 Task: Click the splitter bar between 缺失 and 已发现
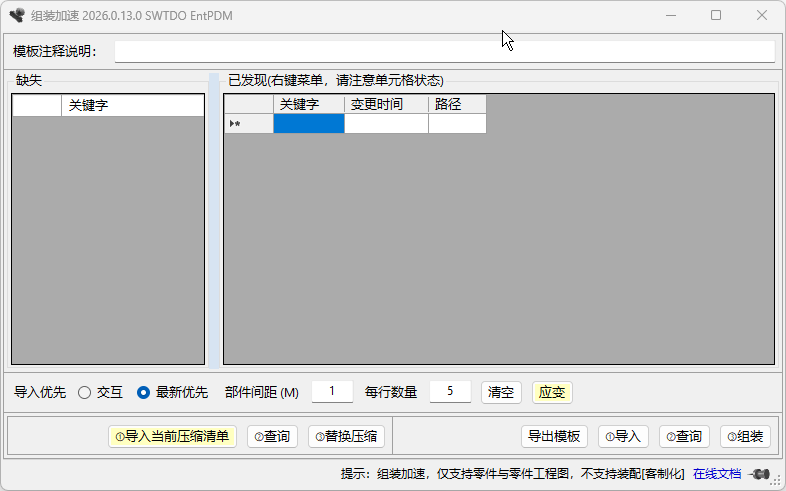click(x=214, y=220)
